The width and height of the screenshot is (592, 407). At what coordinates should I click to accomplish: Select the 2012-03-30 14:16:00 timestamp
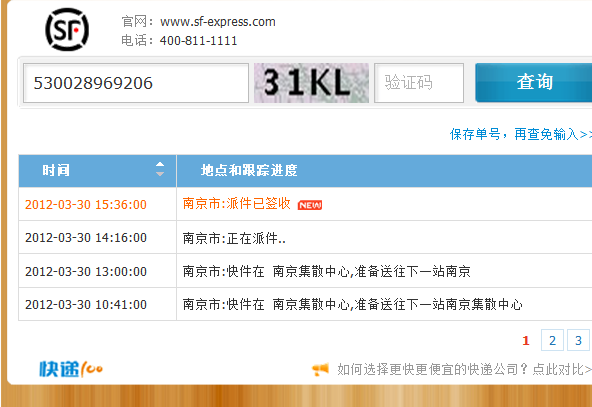click(86, 238)
